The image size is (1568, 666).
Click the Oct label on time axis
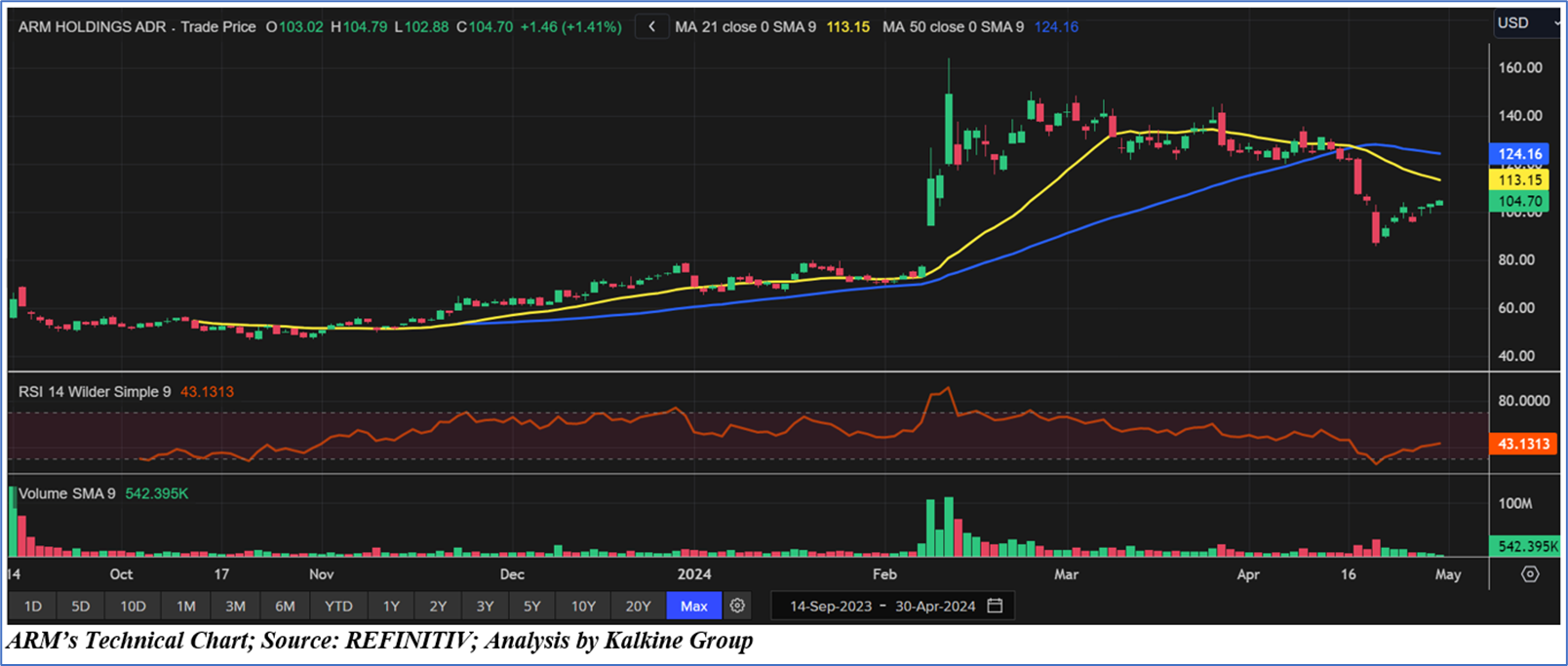121,574
